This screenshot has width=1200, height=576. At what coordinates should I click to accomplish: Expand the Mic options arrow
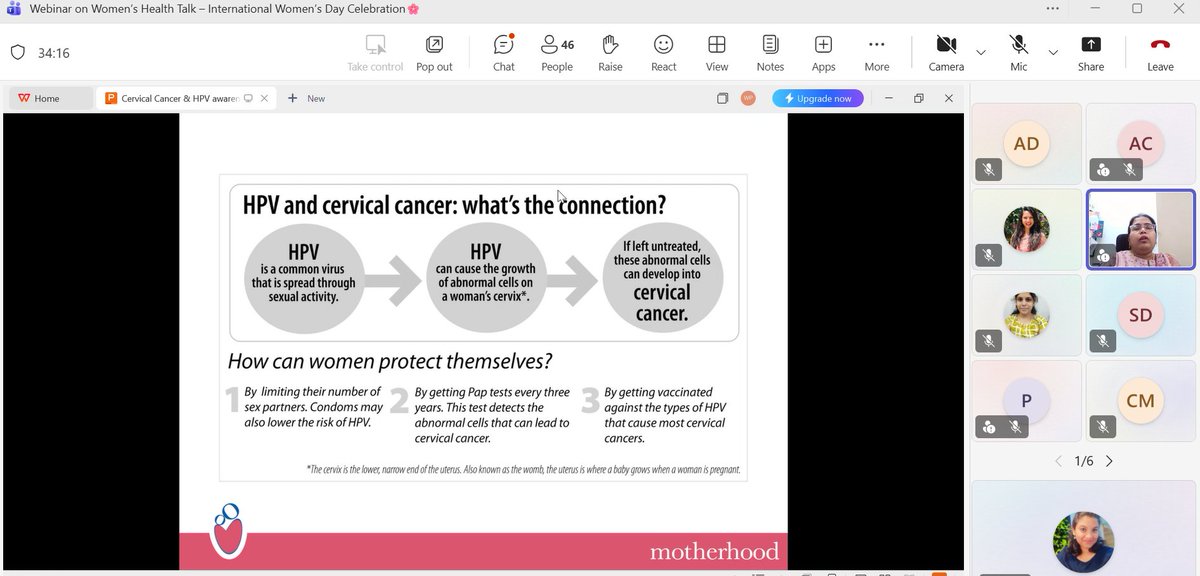point(1053,52)
